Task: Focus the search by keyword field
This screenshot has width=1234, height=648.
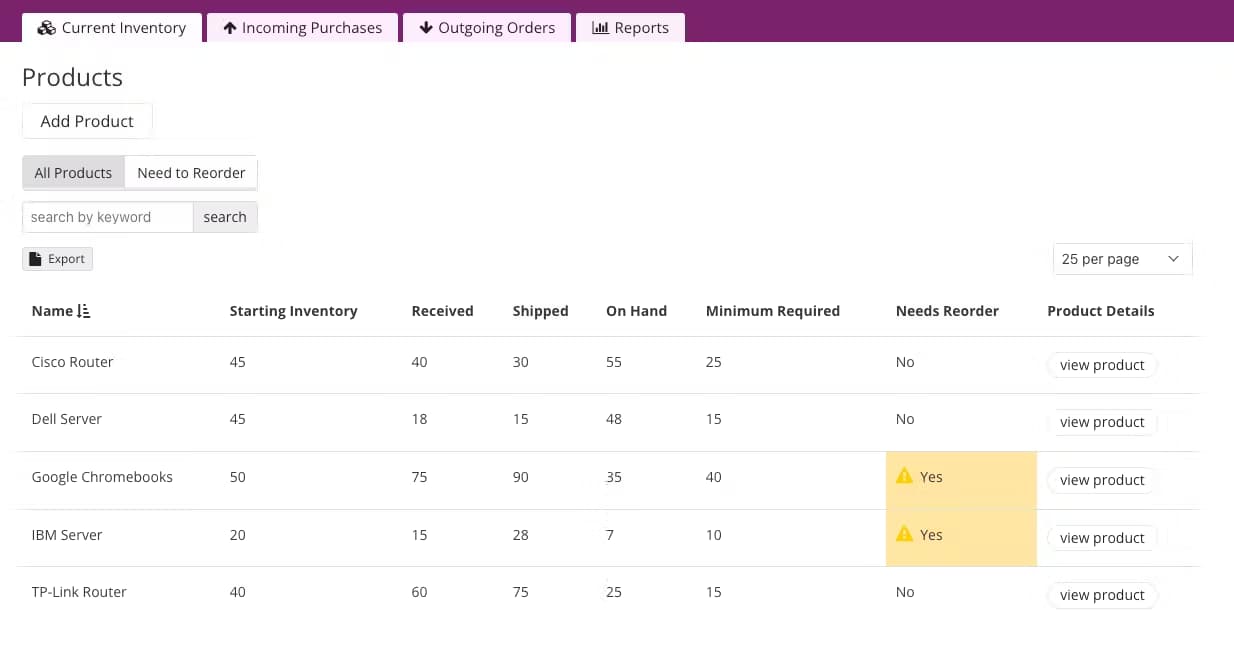Action: (107, 217)
